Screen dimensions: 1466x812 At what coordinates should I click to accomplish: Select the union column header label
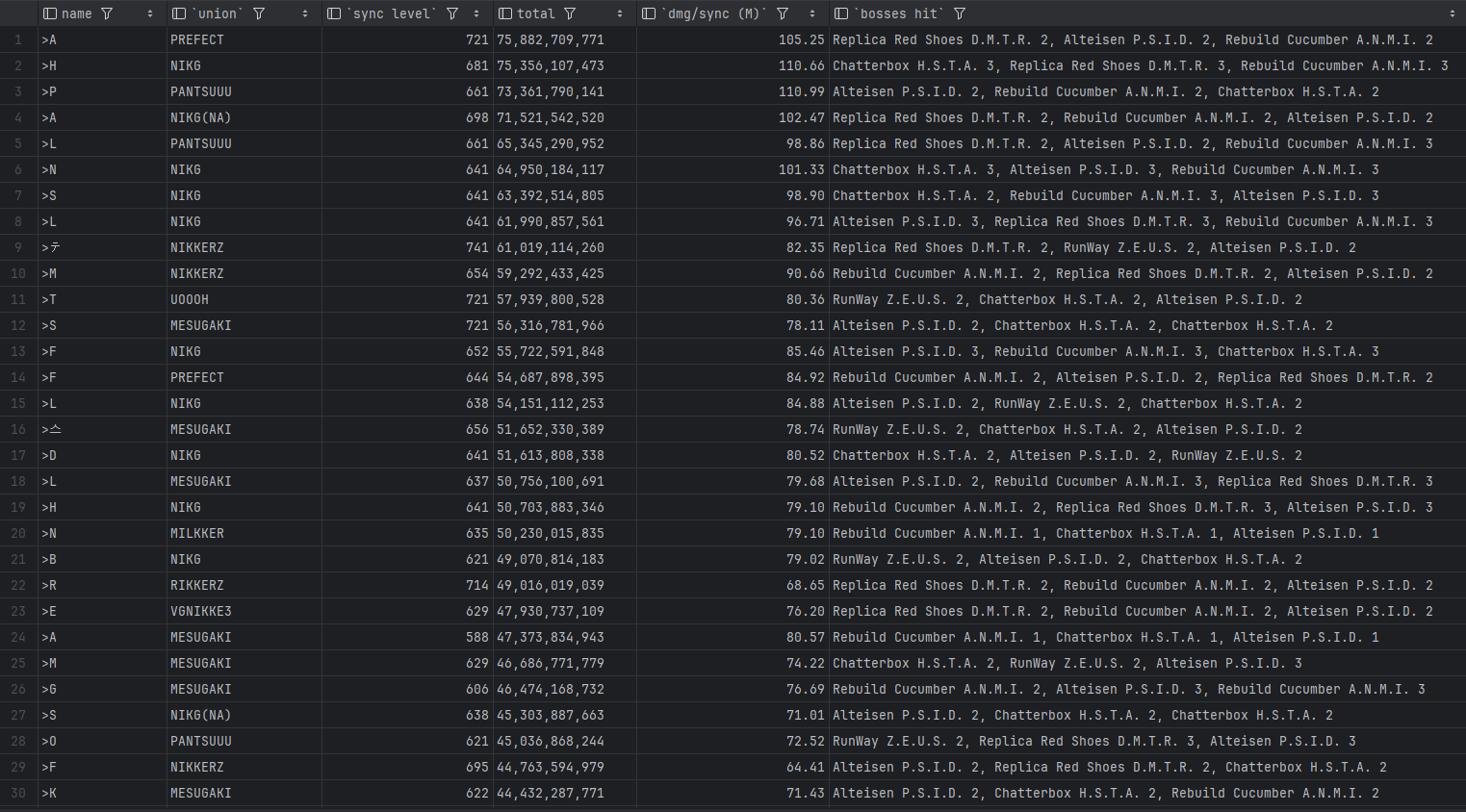(x=218, y=13)
